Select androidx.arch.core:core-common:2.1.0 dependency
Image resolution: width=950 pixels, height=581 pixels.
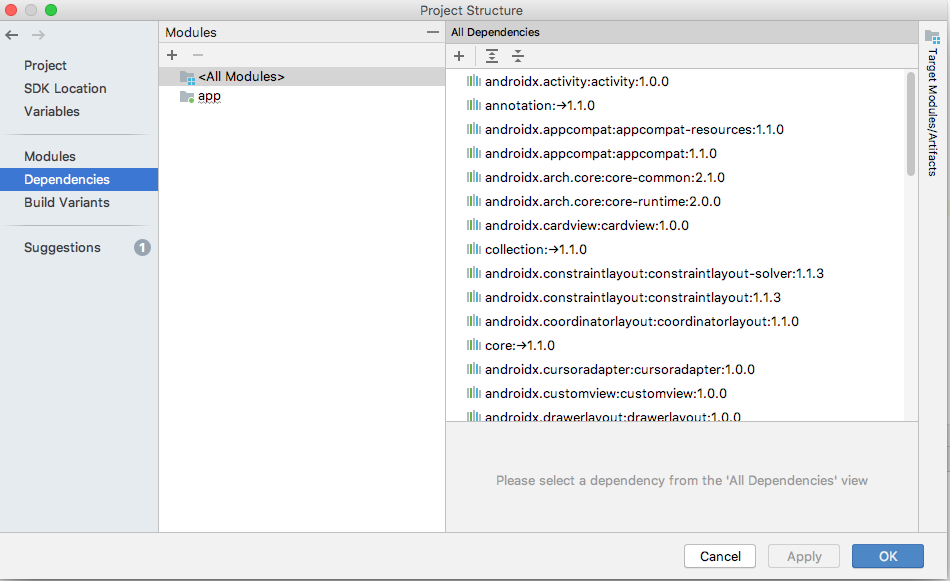[605, 178]
